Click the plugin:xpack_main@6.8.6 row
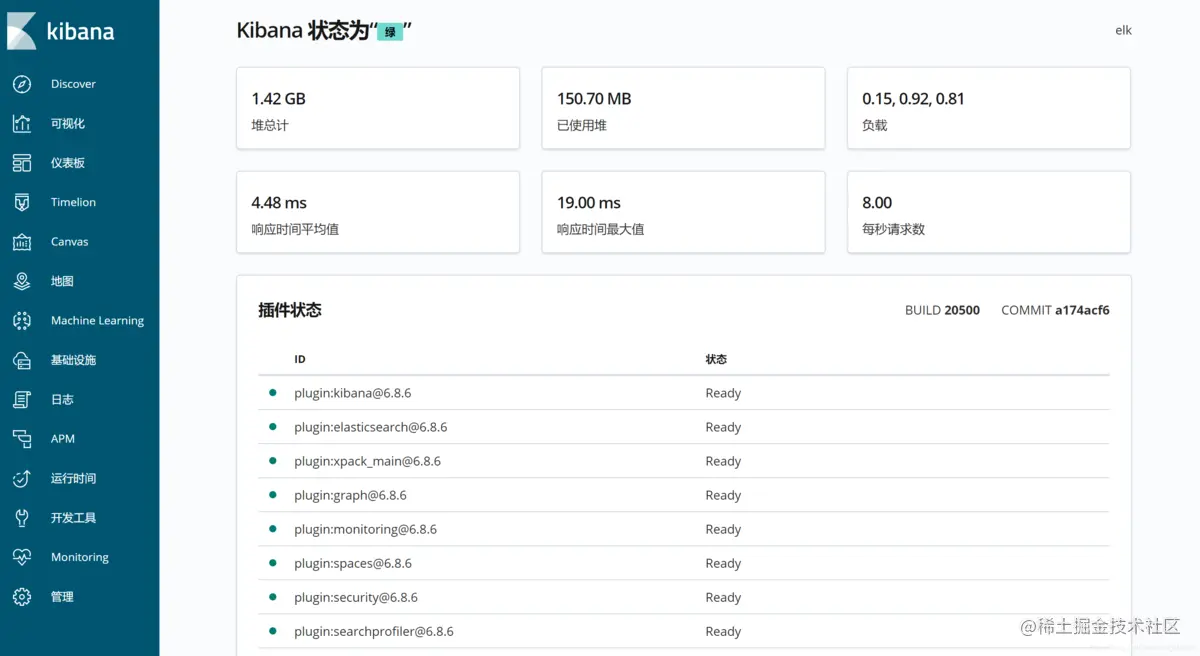The image size is (1200, 656). pyautogui.click(x=683, y=461)
